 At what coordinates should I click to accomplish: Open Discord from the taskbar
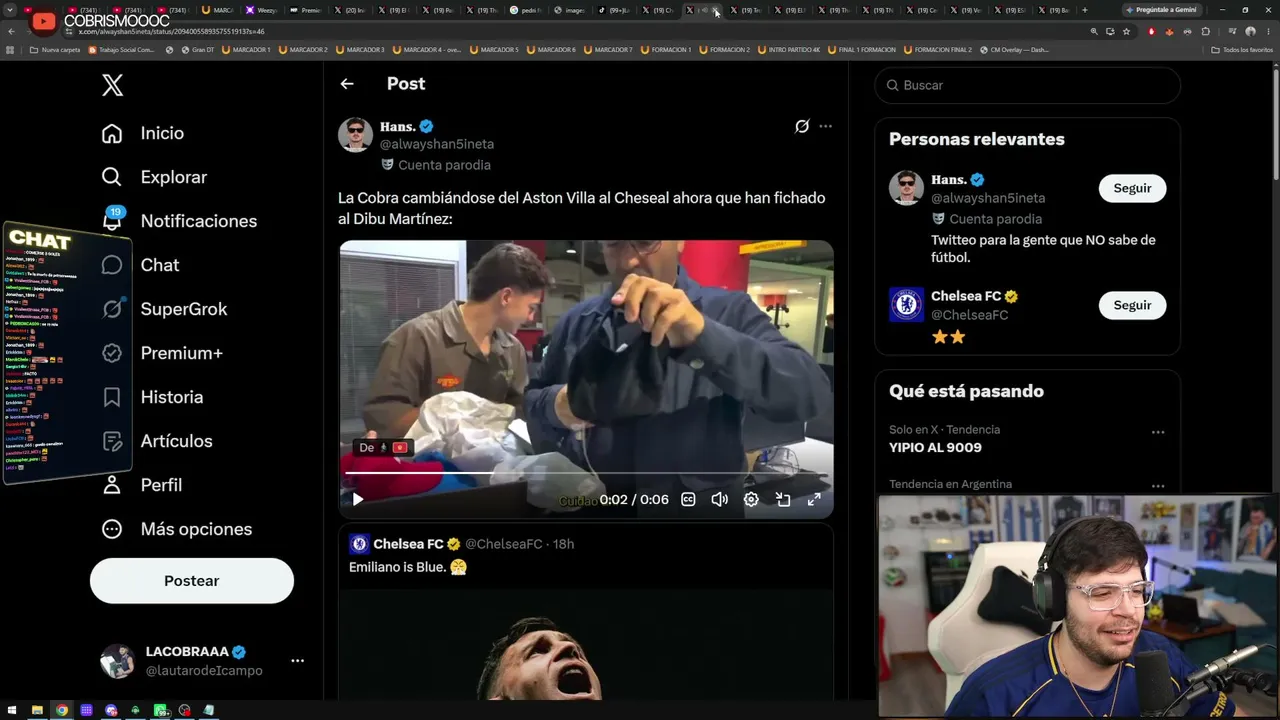click(111, 711)
